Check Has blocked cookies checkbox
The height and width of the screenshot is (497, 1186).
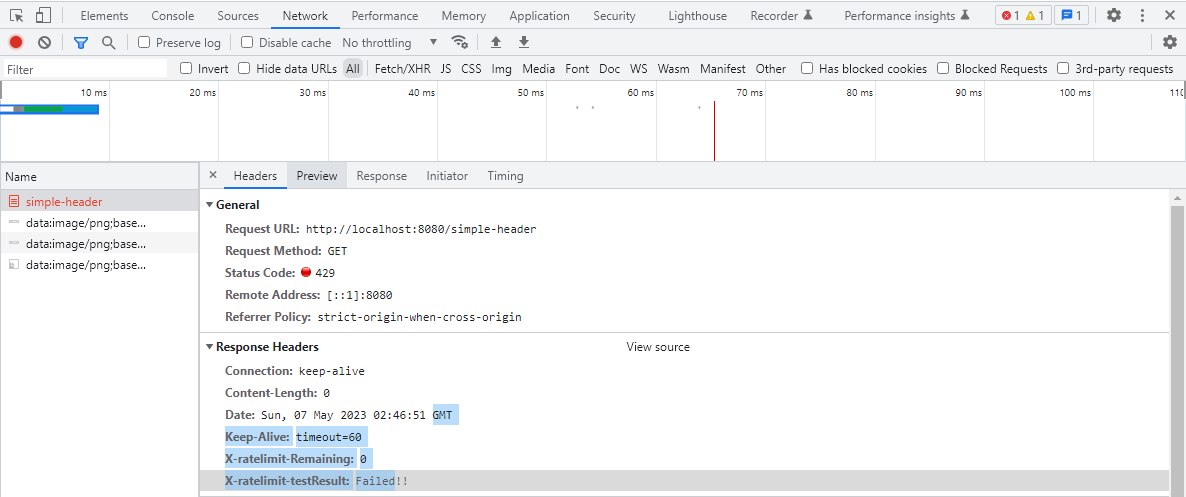(x=807, y=69)
